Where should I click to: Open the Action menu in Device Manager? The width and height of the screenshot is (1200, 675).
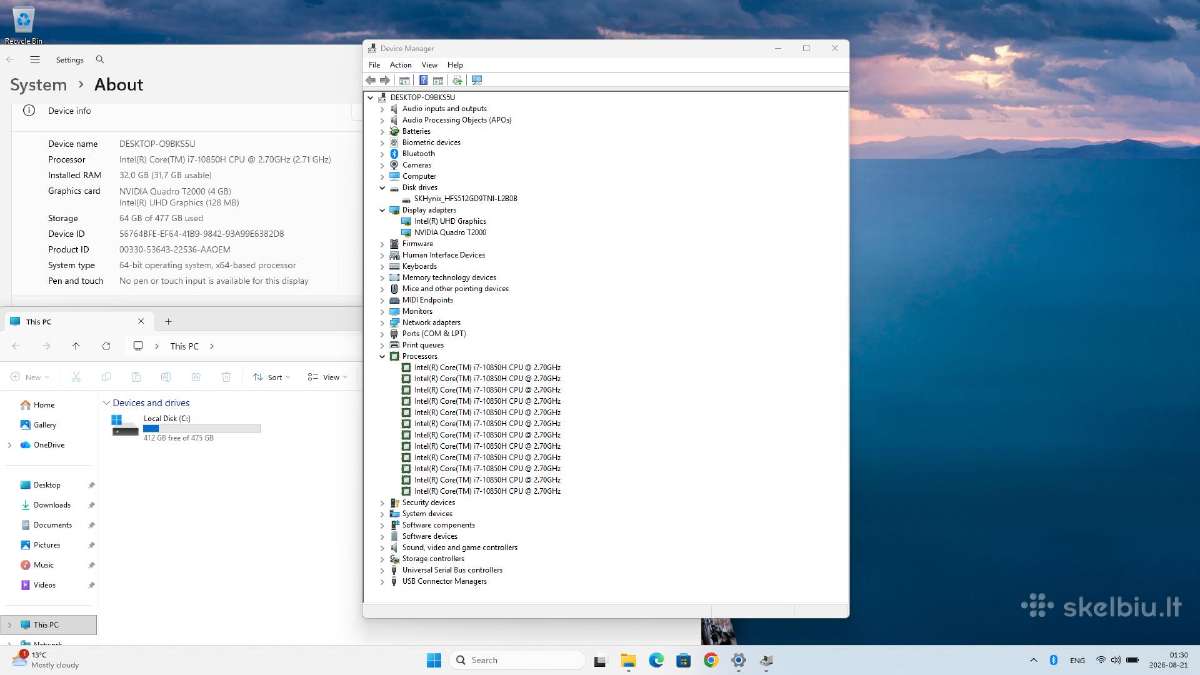pyautogui.click(x=401, y=65)
